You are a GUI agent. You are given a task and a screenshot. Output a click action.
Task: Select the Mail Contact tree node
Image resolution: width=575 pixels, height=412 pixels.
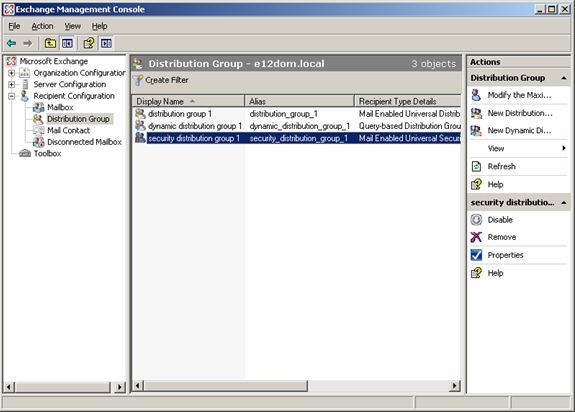(68, 130)
